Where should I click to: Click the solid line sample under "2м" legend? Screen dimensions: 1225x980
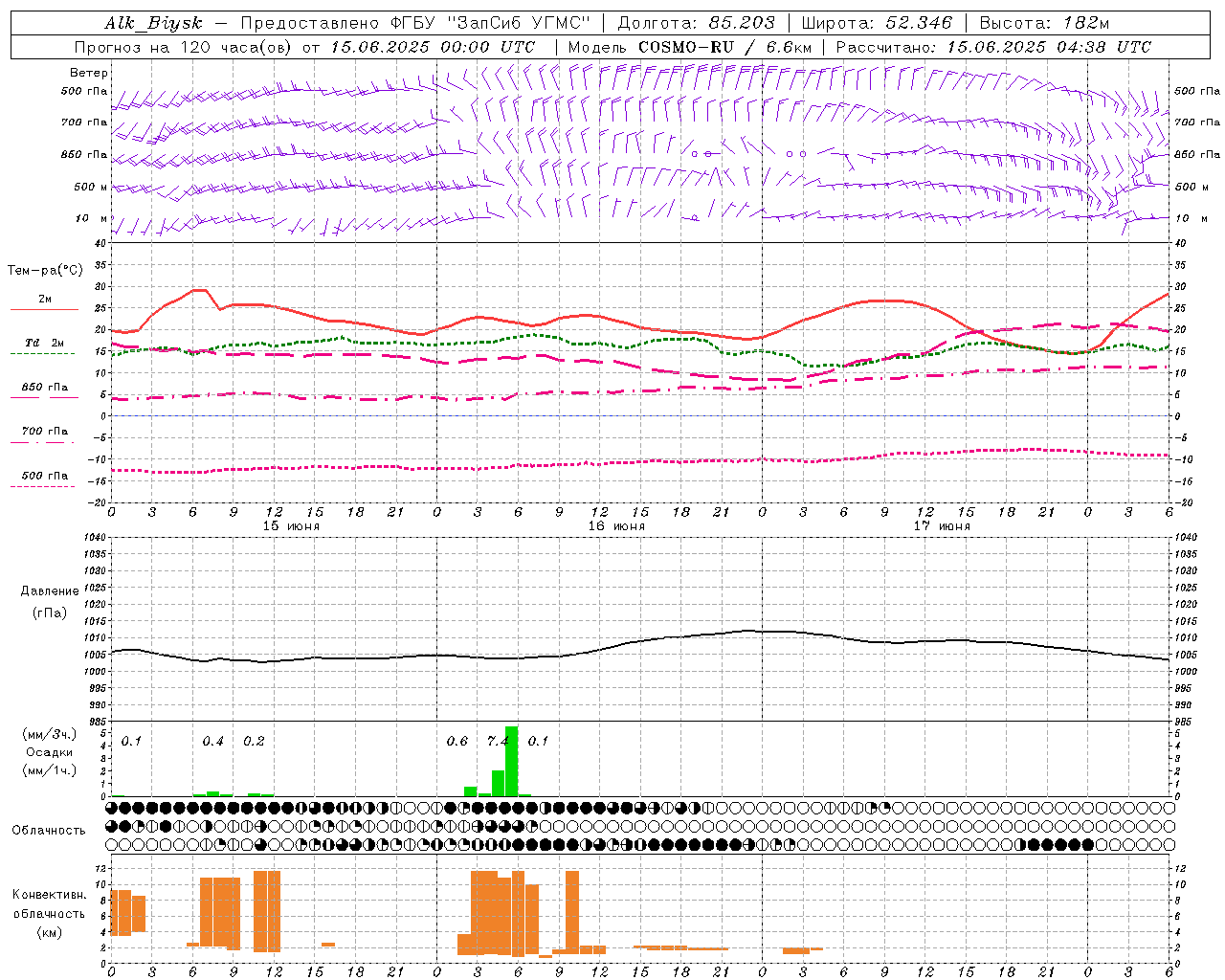pos(44,309)
